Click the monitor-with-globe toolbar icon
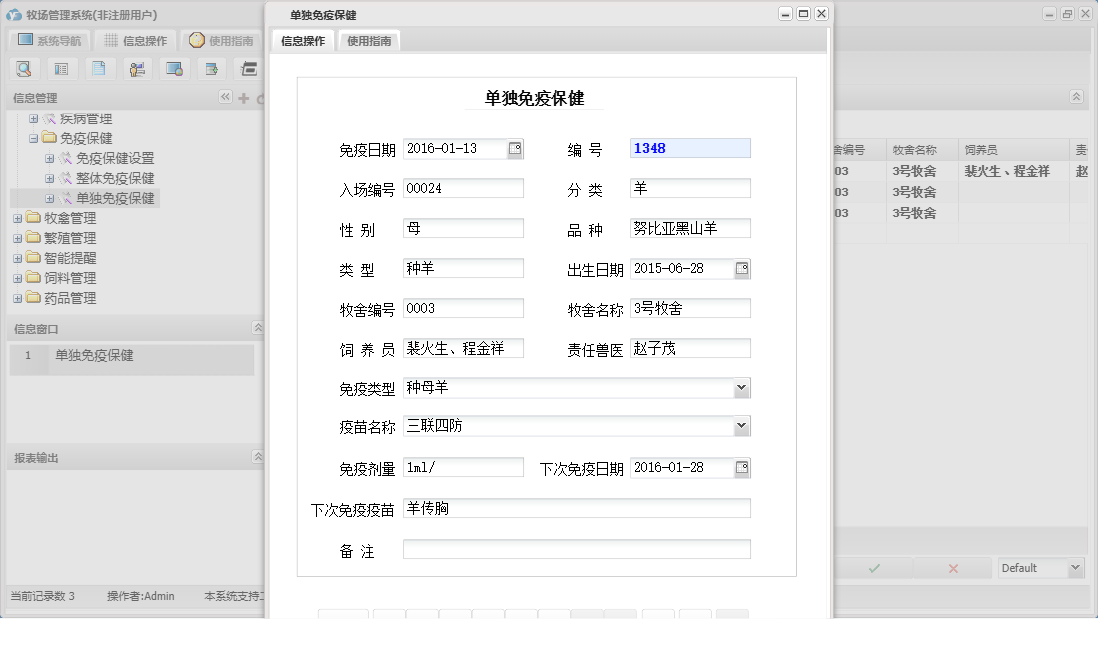Image resolution: width=1098 pixels, height=655 pixels. tap(176, 68)
